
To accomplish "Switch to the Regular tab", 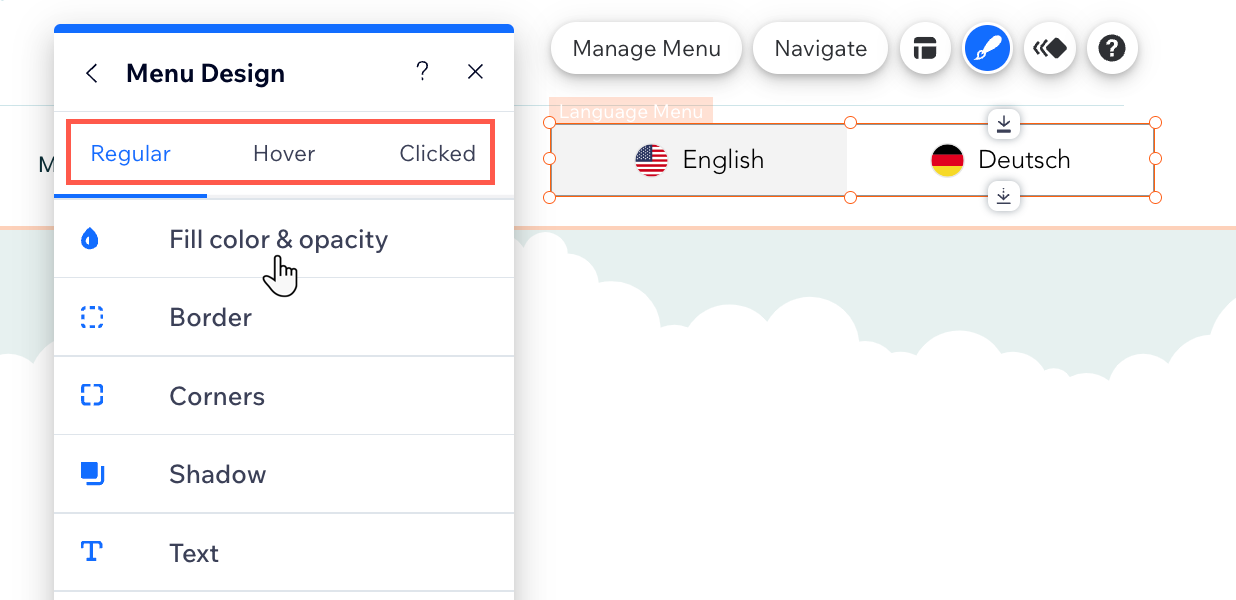I will (x=131, y=154).
